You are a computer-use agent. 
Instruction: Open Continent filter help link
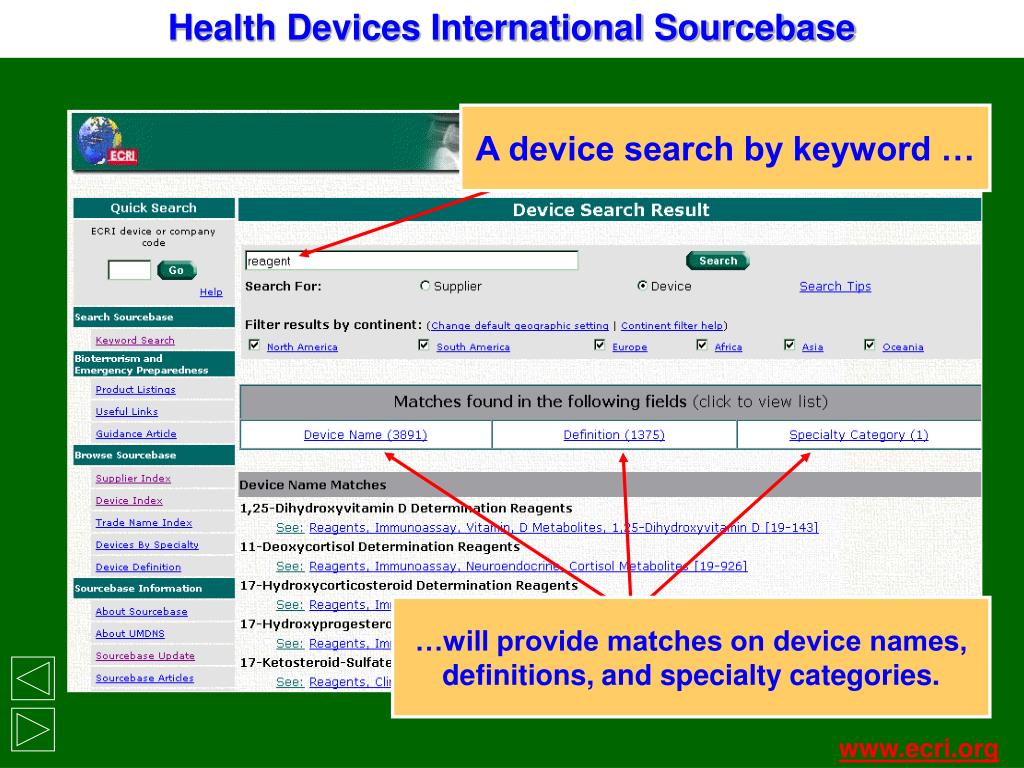click(672, 326)
